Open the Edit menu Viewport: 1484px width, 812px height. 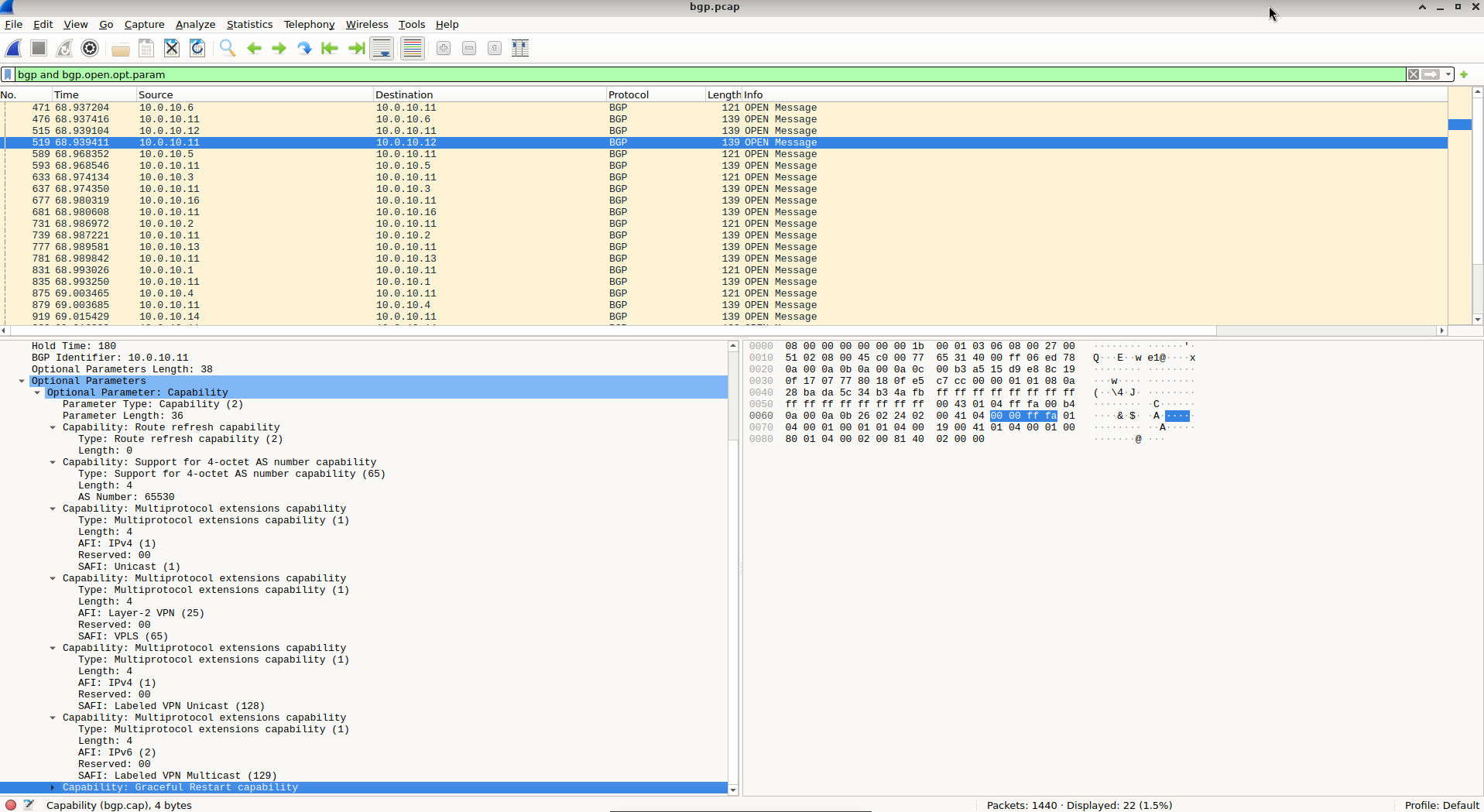coord(43,24)
